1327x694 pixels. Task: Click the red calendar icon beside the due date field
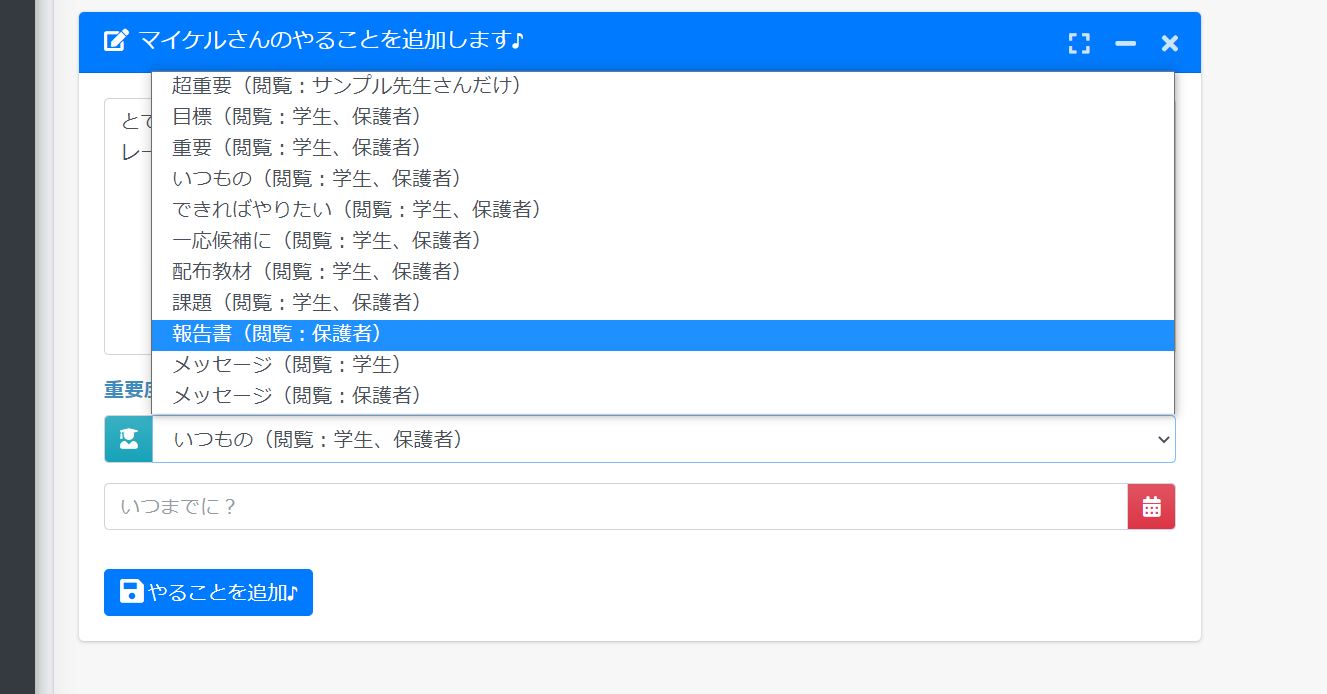[x=1151, y=506]
